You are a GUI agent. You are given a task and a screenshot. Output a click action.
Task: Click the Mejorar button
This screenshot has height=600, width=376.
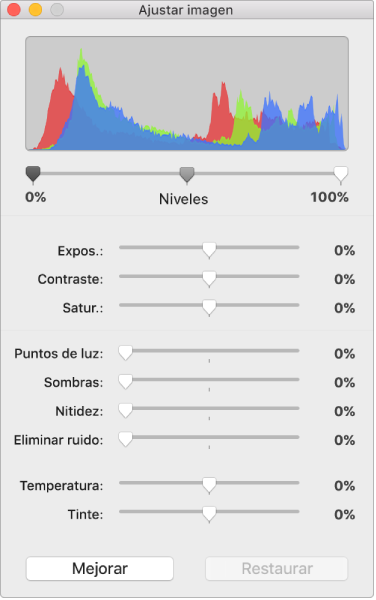click(x=99, y=568)
